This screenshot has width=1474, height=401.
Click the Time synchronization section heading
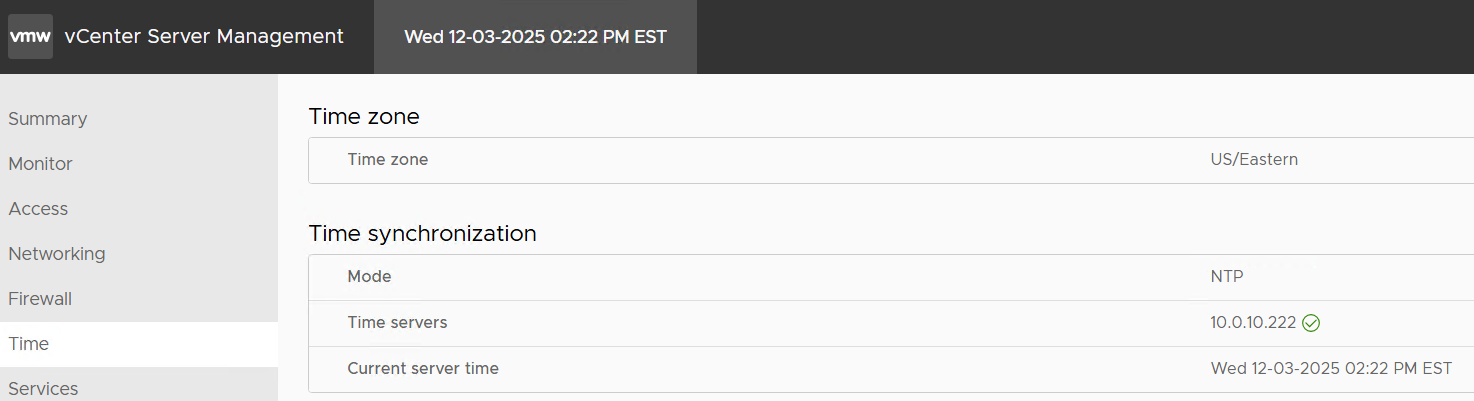point(423,234)
